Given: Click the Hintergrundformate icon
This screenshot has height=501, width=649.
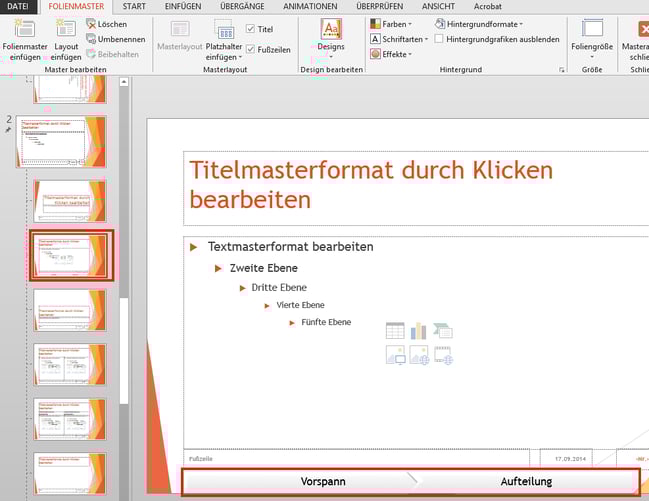Looking at the screenshot, I should [440, 24].
